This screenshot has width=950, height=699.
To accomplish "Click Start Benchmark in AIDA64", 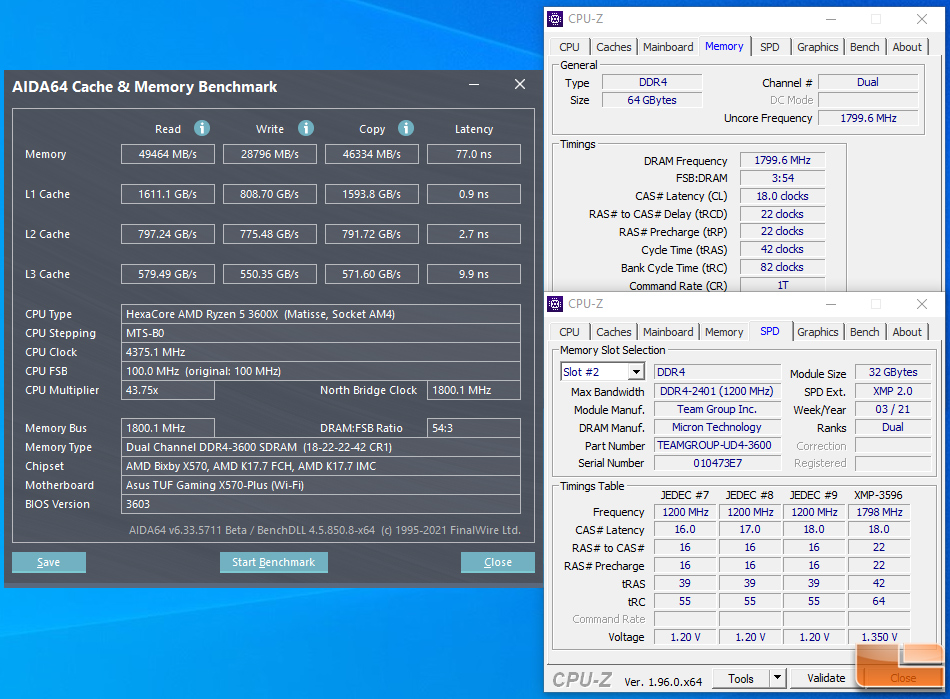I will pyautogui.click(x=274, y=562).
